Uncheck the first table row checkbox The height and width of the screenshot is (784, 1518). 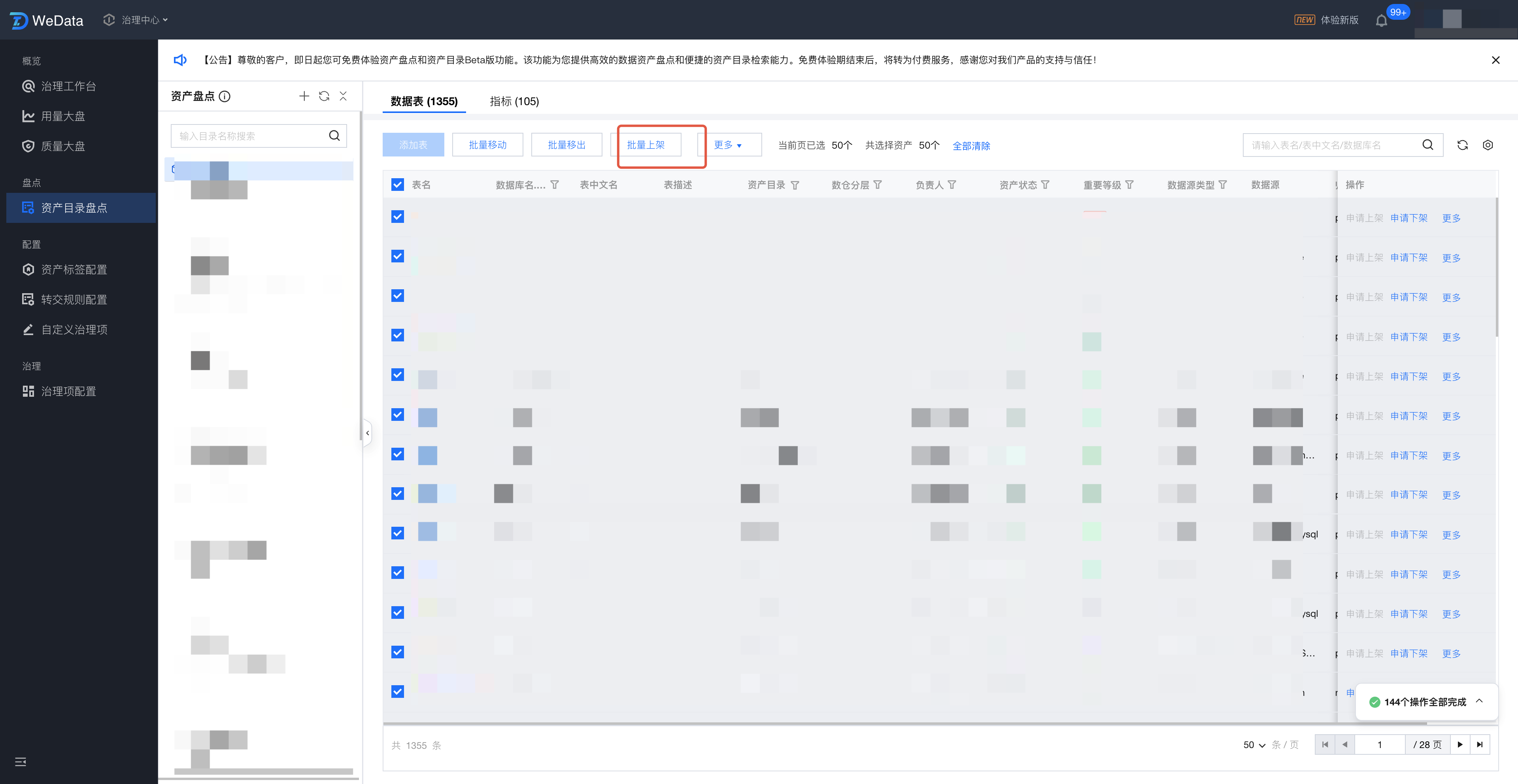pos(398,217)
